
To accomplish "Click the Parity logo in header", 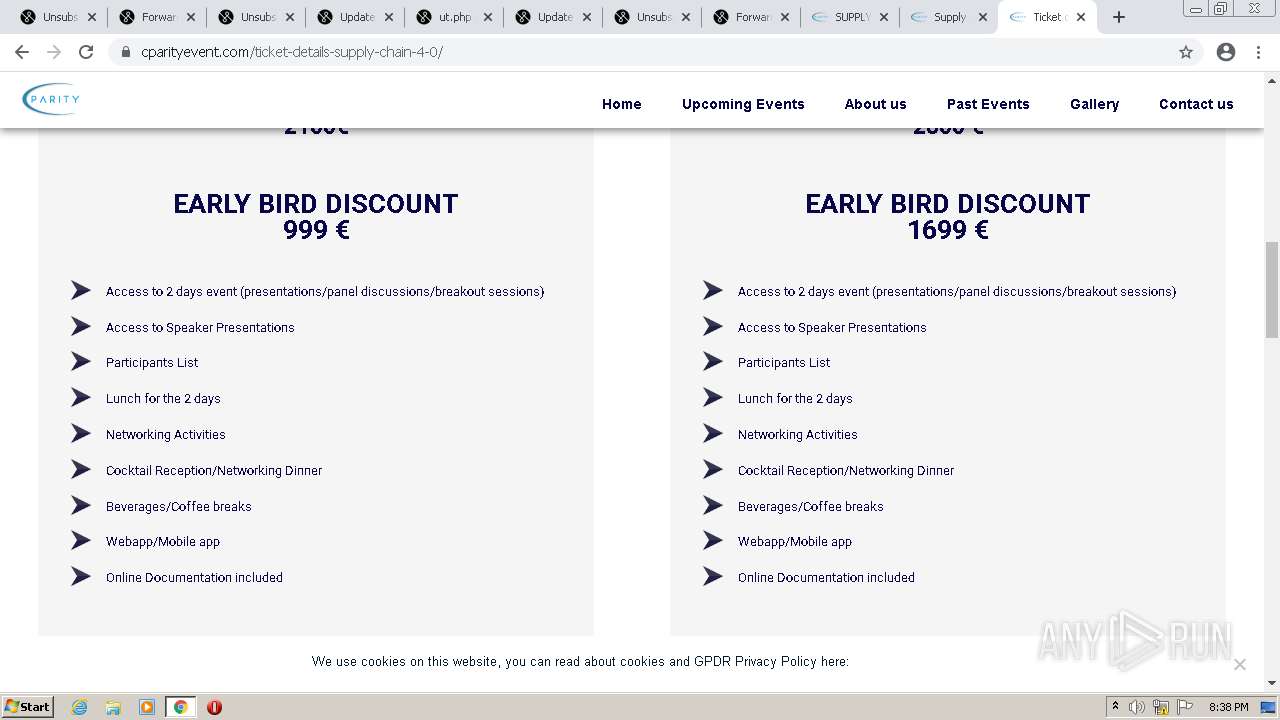I will tap(51, 99).
